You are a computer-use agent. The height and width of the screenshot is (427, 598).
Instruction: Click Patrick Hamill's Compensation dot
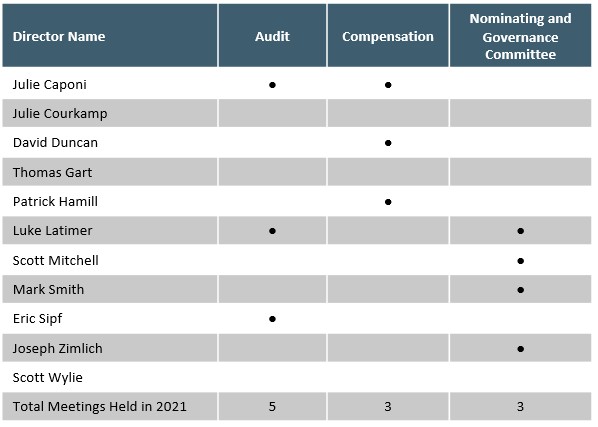point(388,202)
